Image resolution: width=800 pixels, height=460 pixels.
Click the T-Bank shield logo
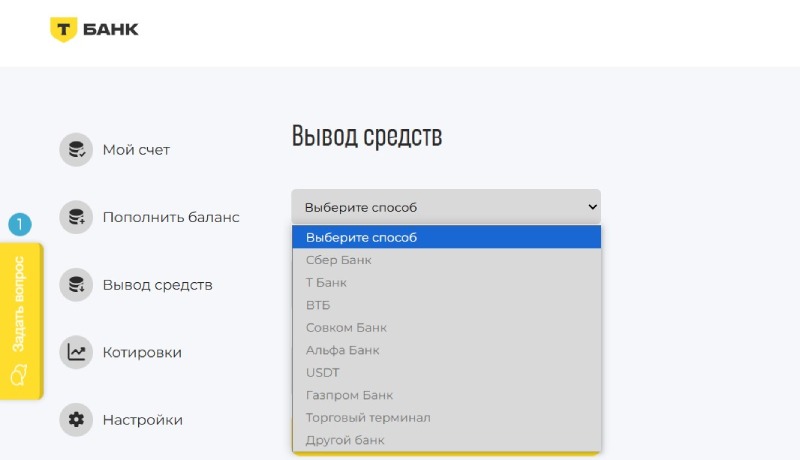click(x=63, y=30)
